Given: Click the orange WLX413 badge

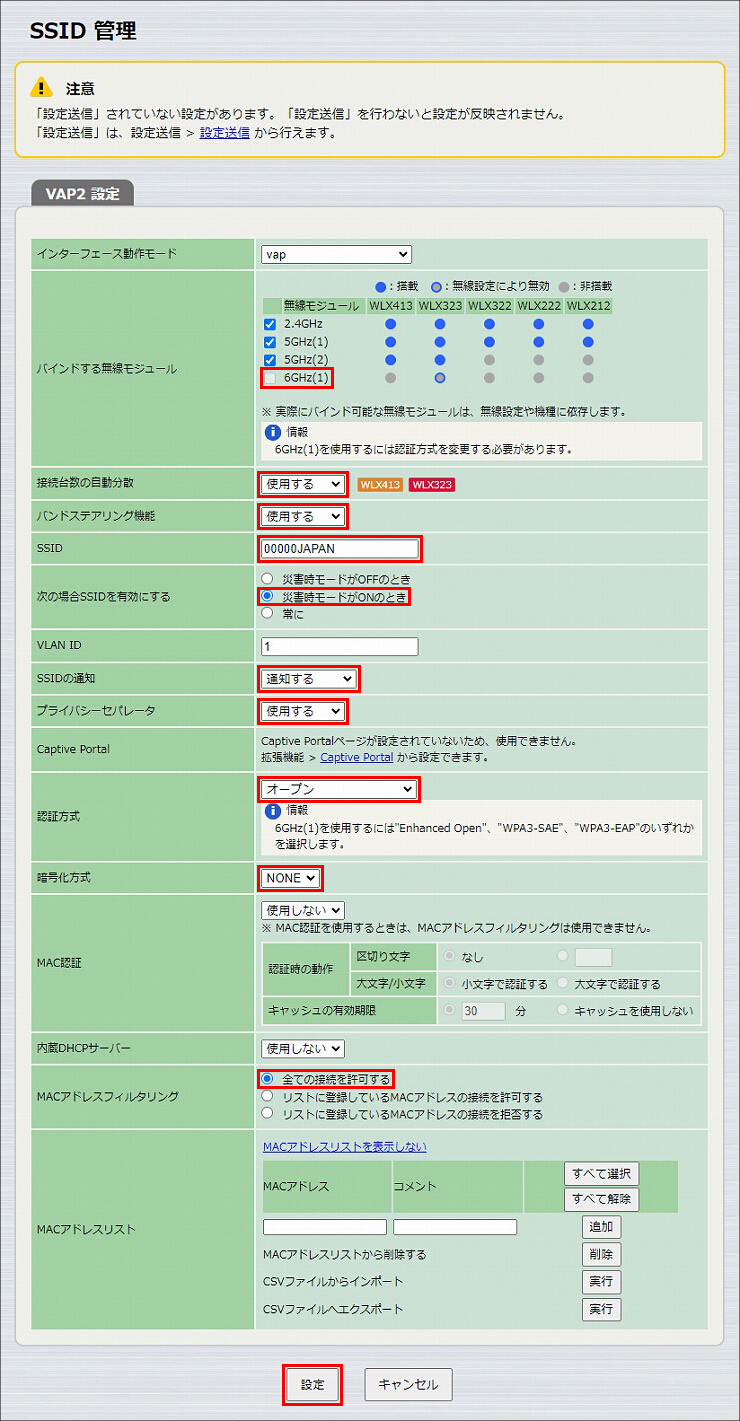Looking at the screenshot, I should pyautogui.click(x=380, y=485).
